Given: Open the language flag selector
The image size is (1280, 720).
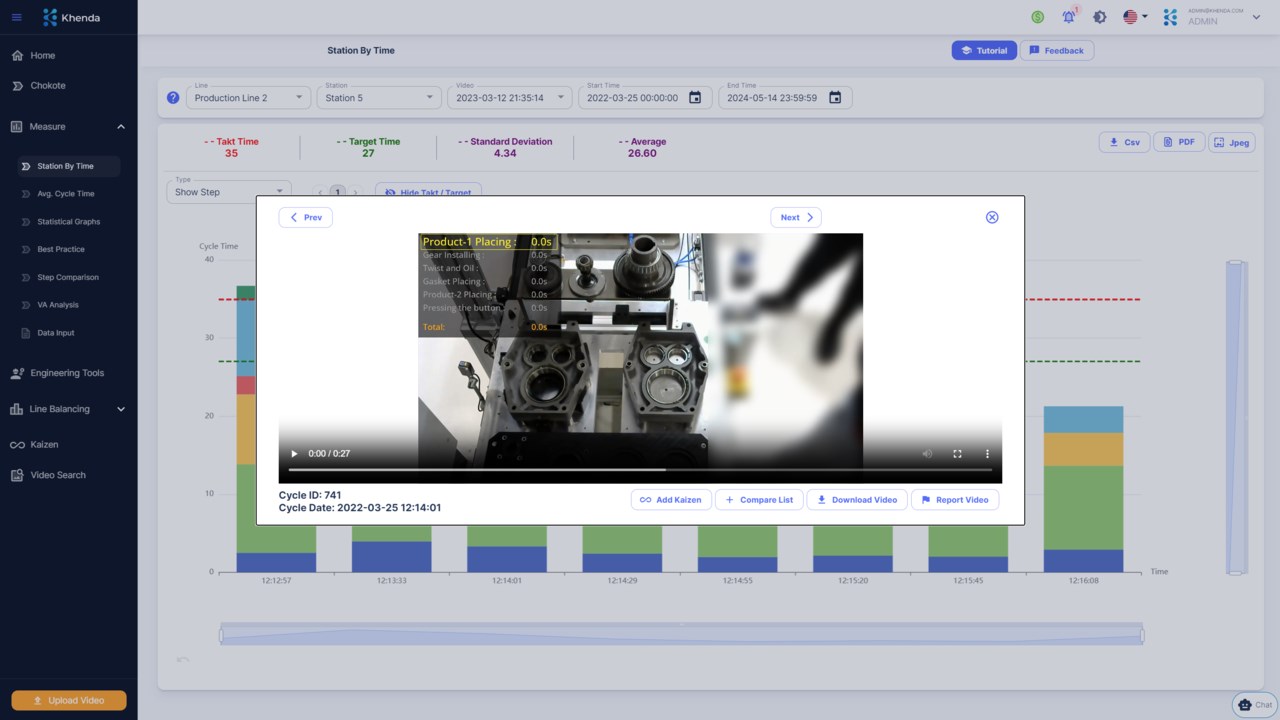Looking at the screenshot, I should 1135,17.
